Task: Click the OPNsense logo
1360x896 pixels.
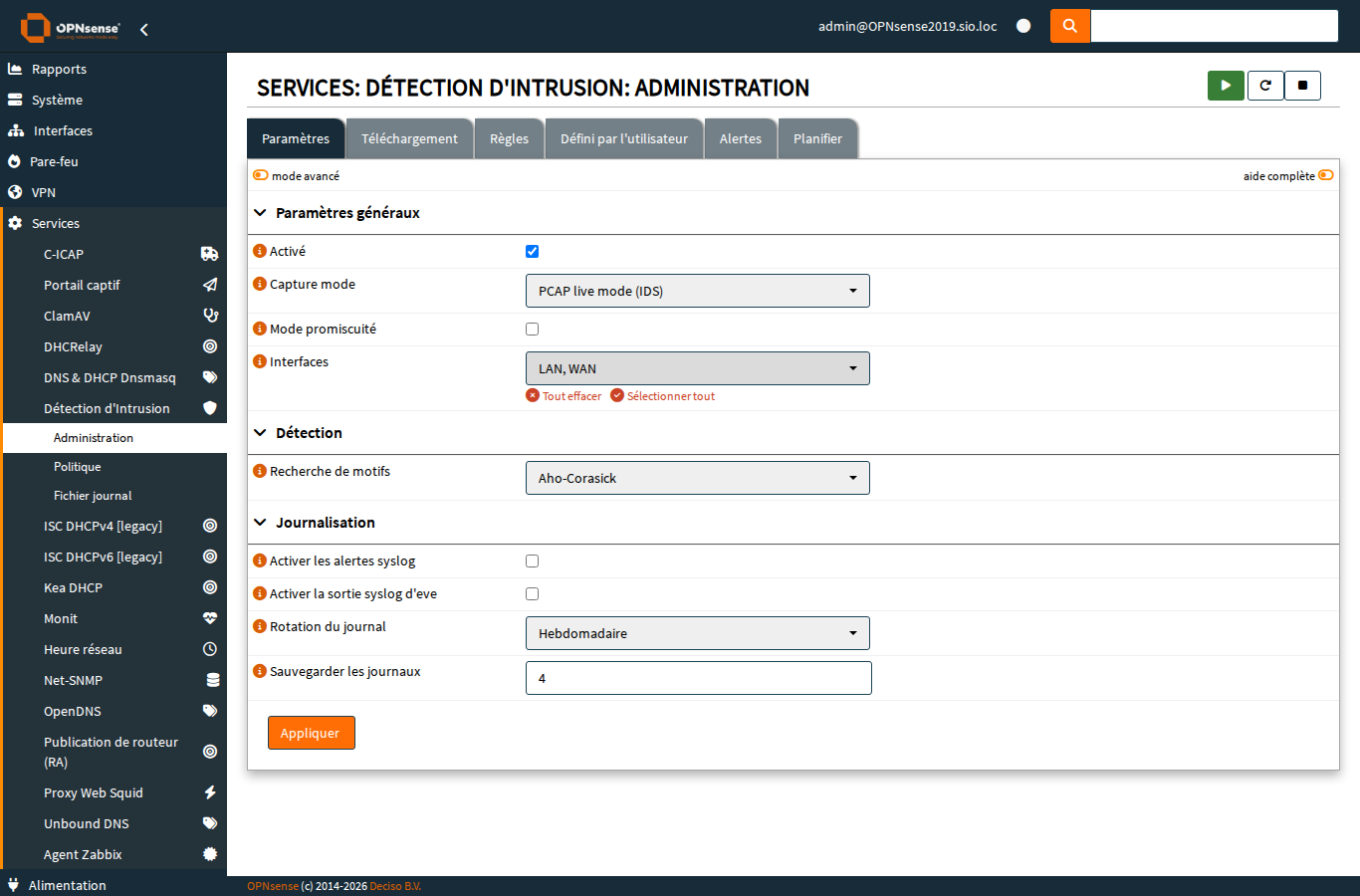Action: (70, 28)
